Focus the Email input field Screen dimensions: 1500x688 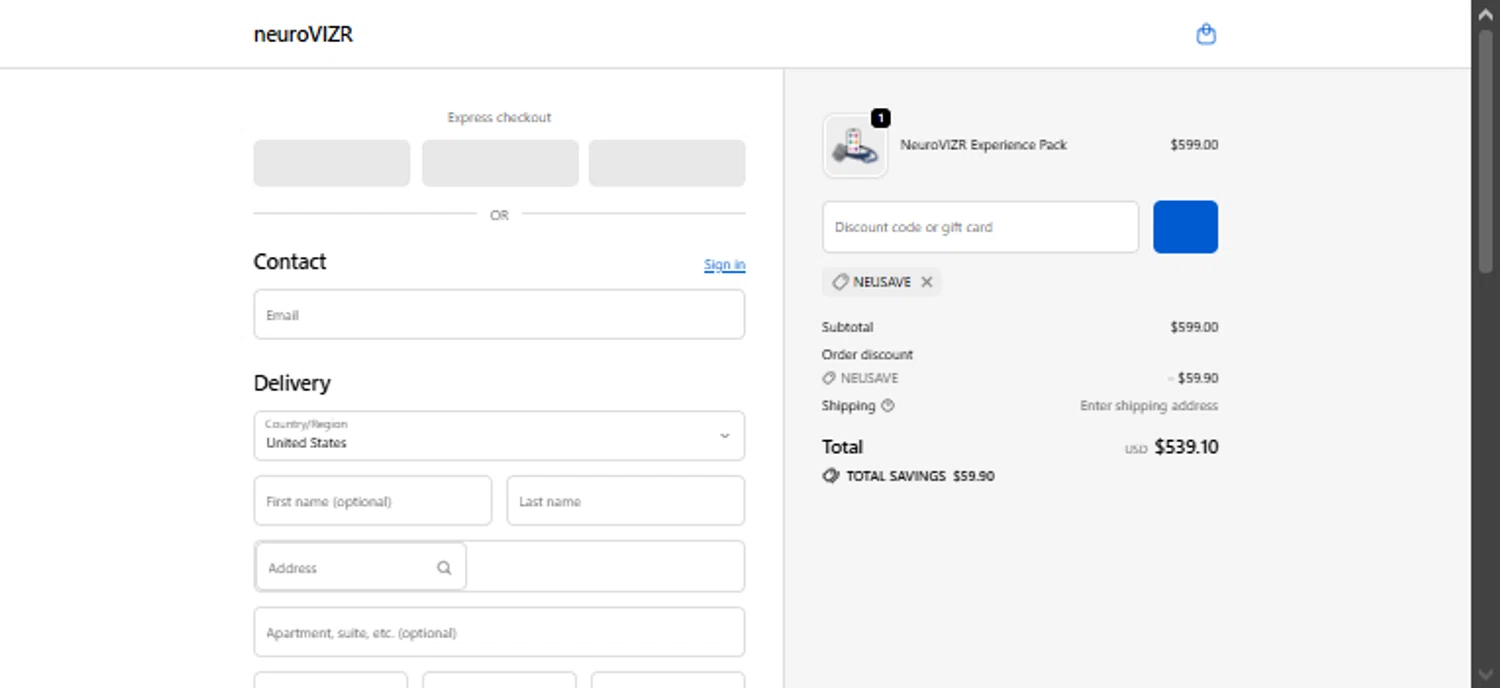499,315
